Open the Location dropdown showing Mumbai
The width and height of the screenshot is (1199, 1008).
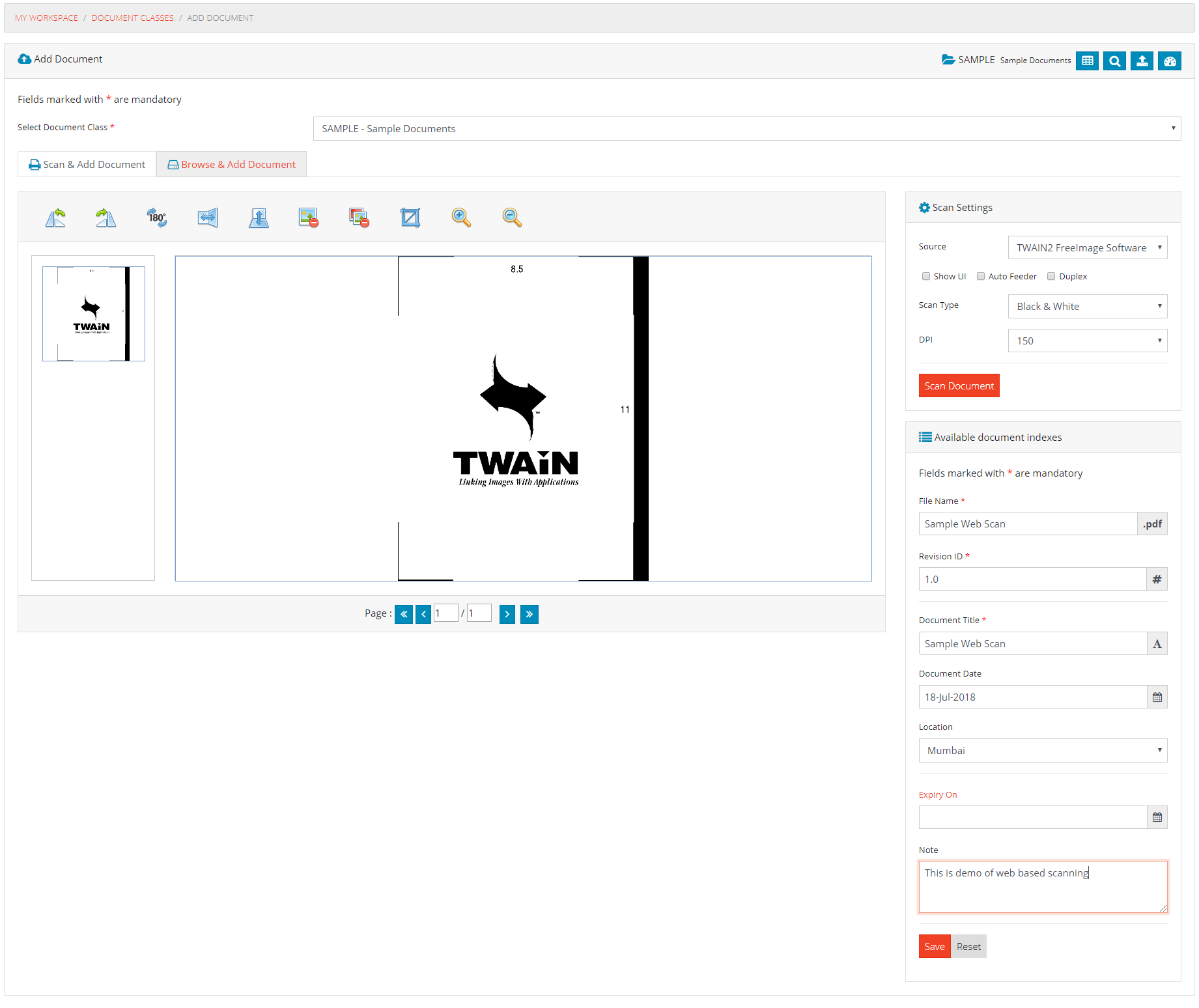[1043, 750]
